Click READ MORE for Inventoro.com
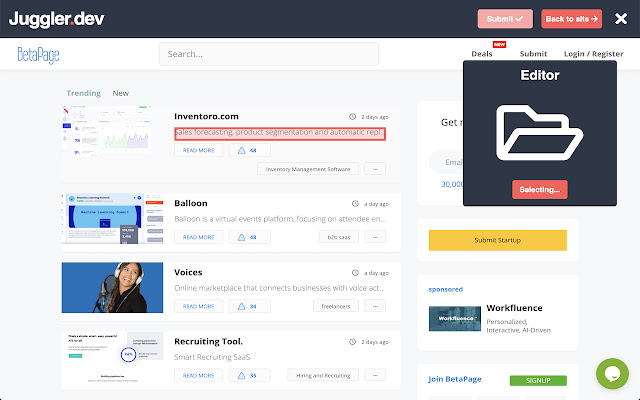This screenshot has width=640, height=400. pos(198,150)
